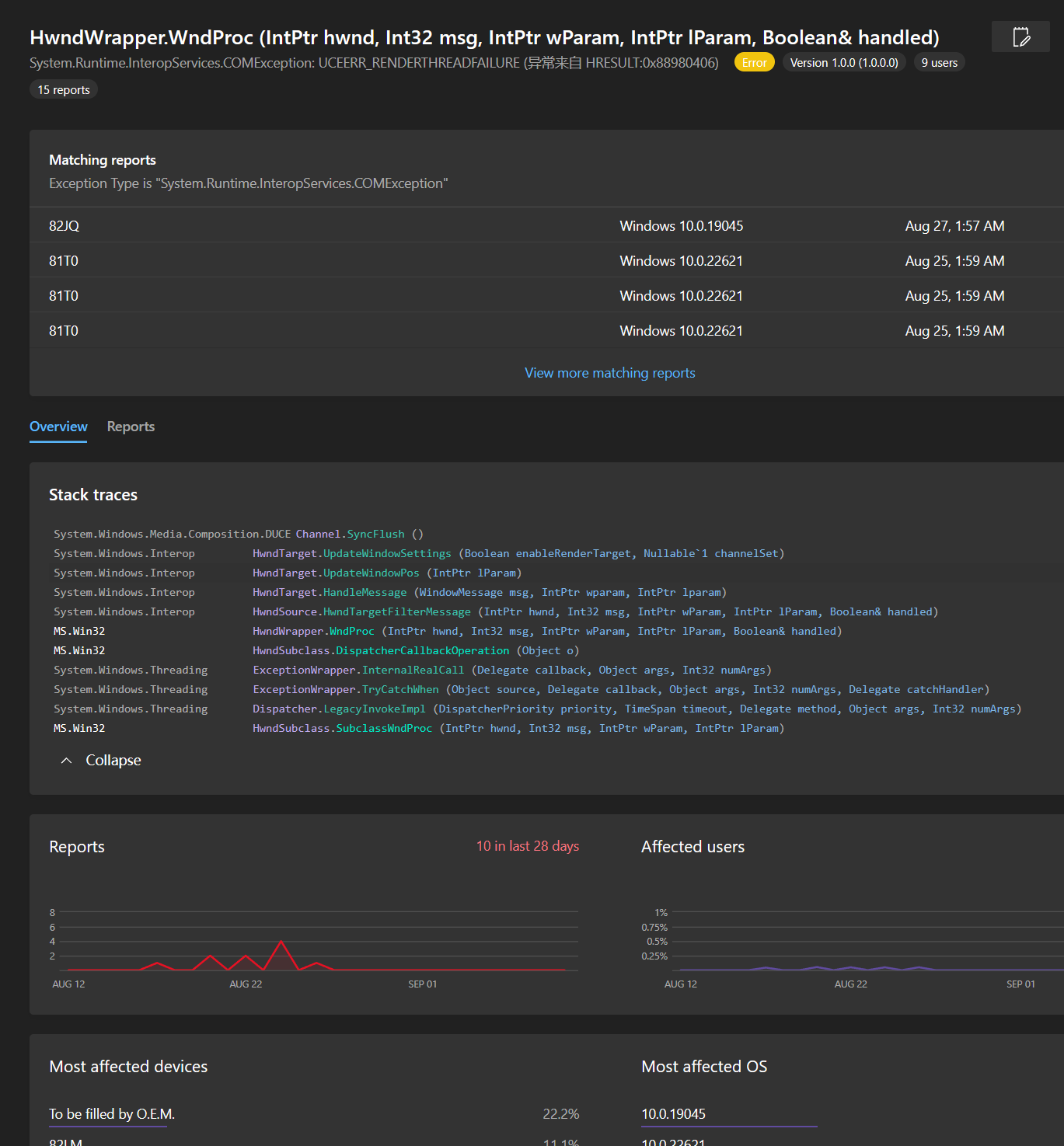Click the DUCE Channel.SyncFlush stack frame
The height and width of the screenshot is (1146, 1064).
coord(237,534)
